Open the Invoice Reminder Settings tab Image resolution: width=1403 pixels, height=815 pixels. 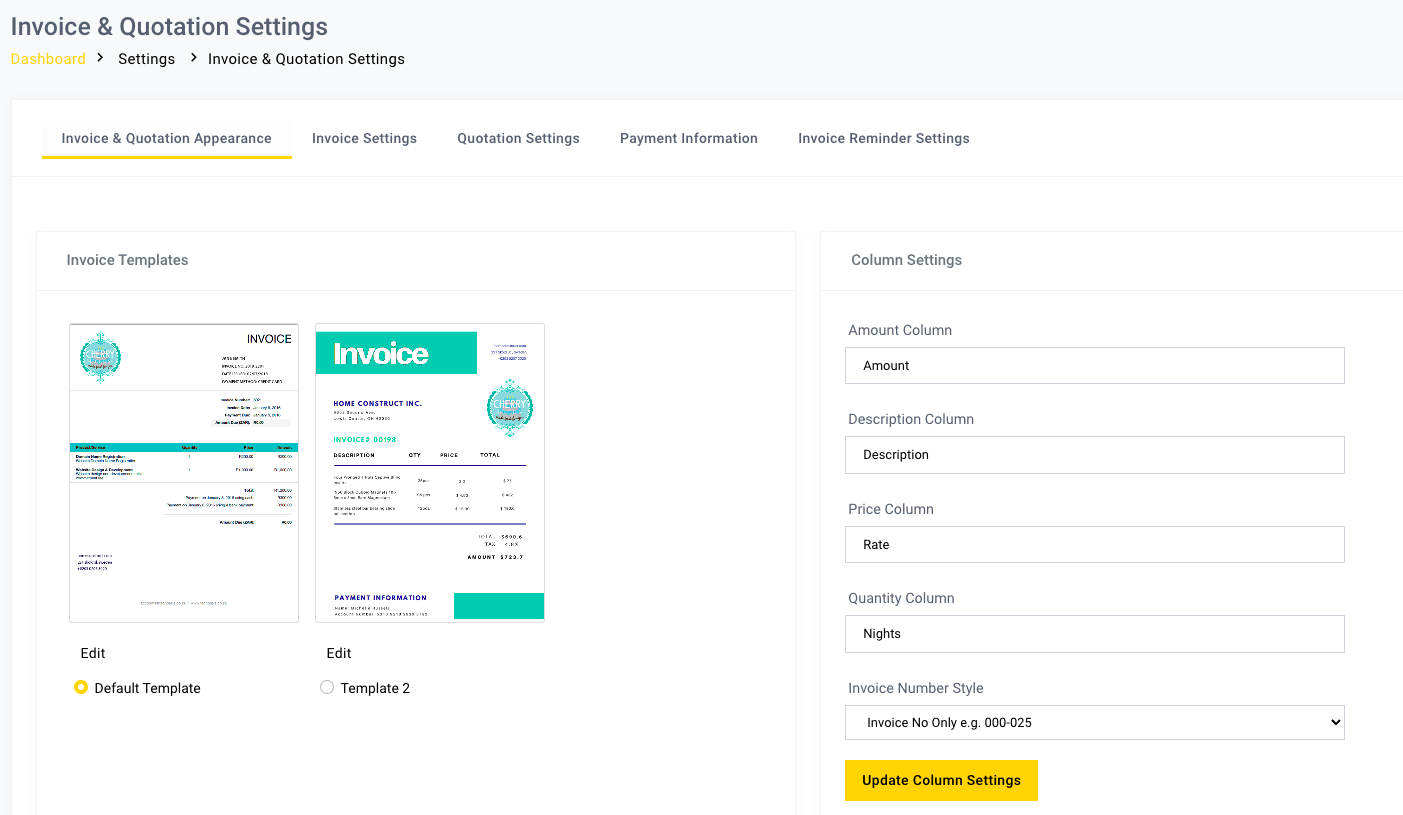883,138
